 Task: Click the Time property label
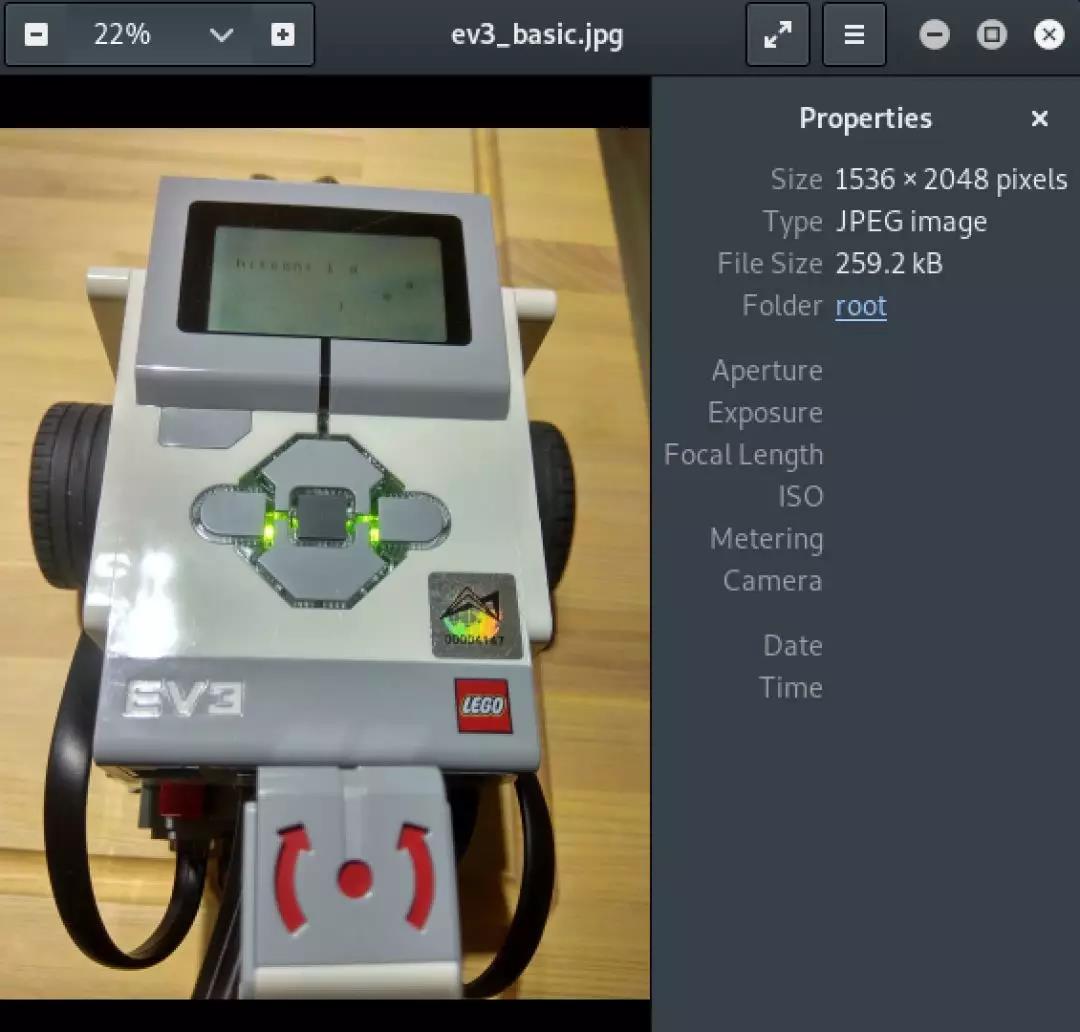(791, 688)
